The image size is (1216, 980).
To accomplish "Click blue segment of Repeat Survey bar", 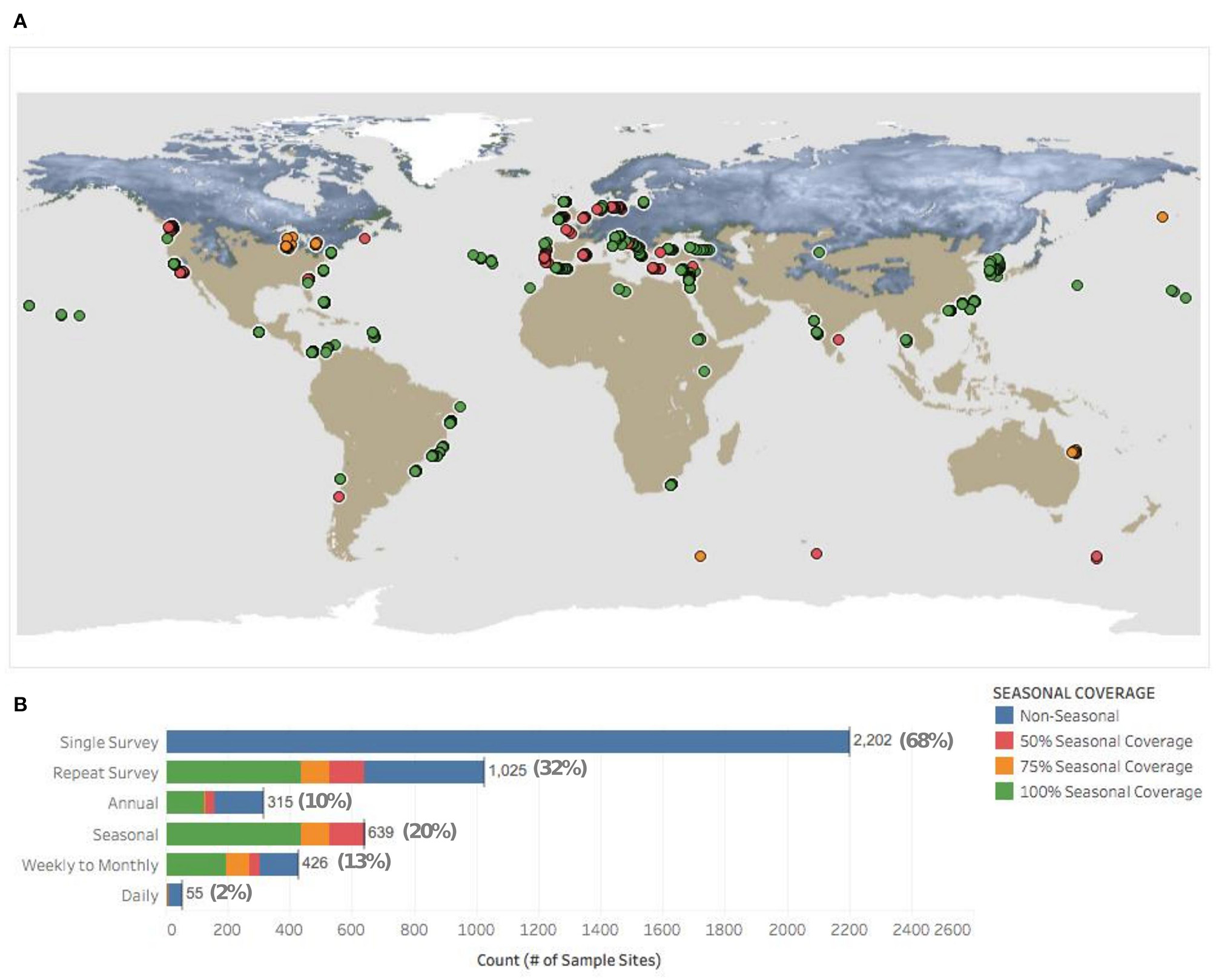I will tap(424, 773).
